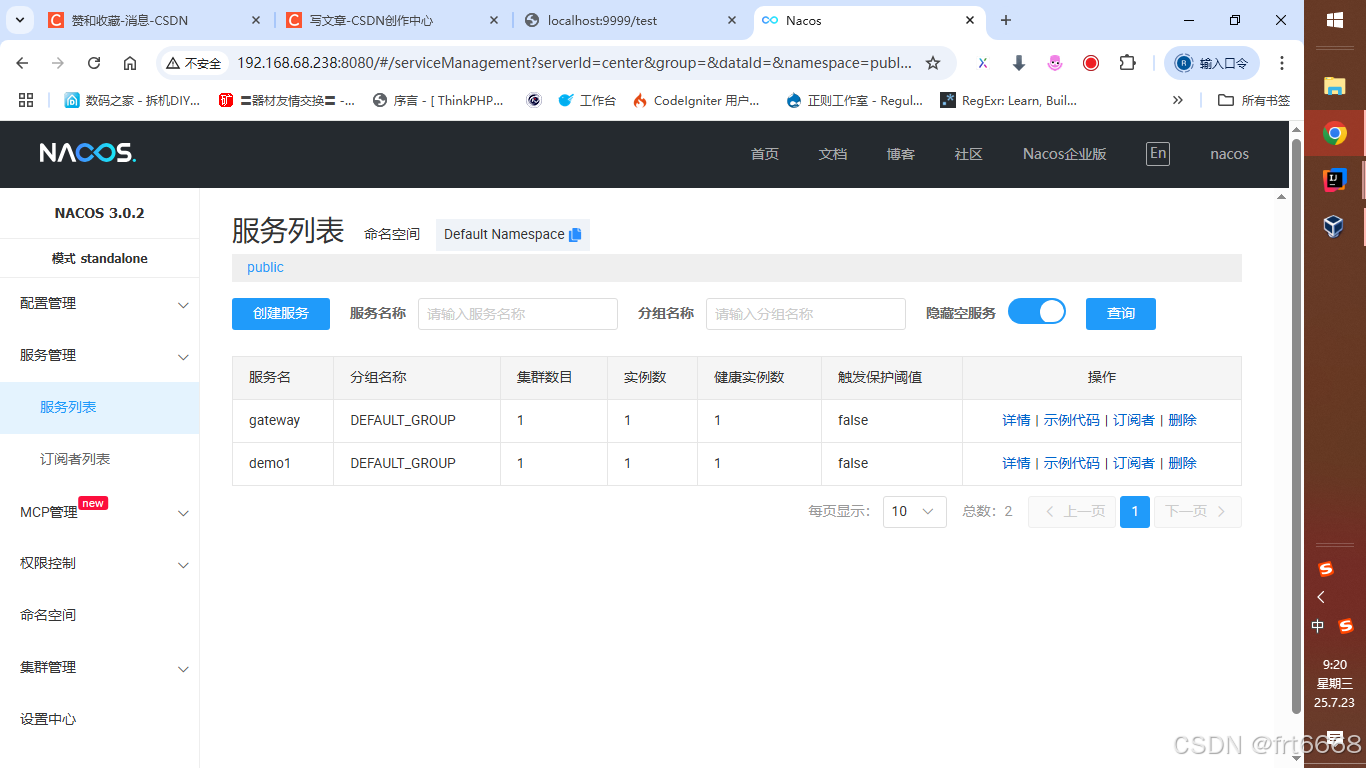This screenshot has width=1366, height=768.
Task: Switch to 写文章-CSDN创作中心 tab
Action: pos(392,20)
